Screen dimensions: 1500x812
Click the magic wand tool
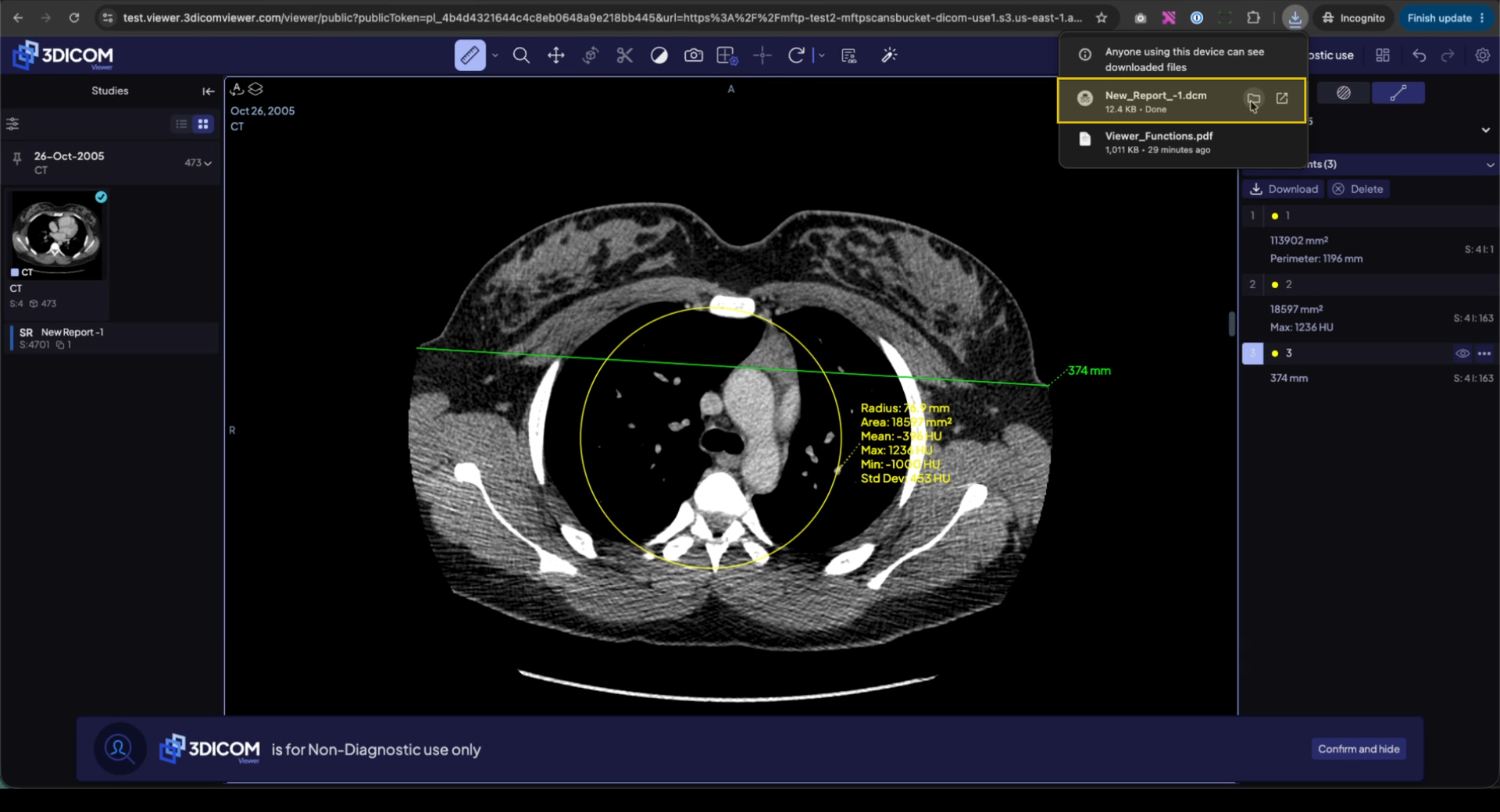coord(889,55)
